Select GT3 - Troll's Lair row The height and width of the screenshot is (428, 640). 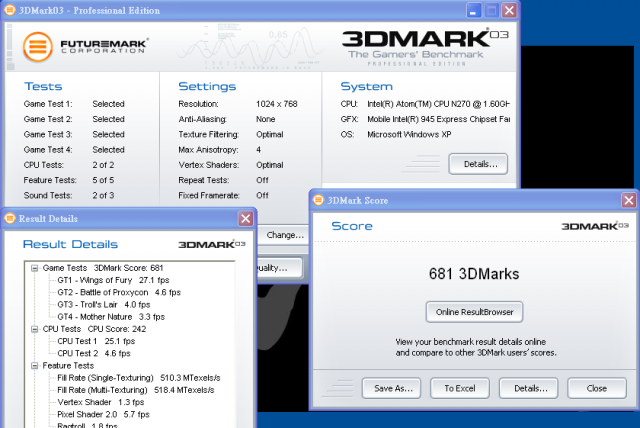click(104, 305)
